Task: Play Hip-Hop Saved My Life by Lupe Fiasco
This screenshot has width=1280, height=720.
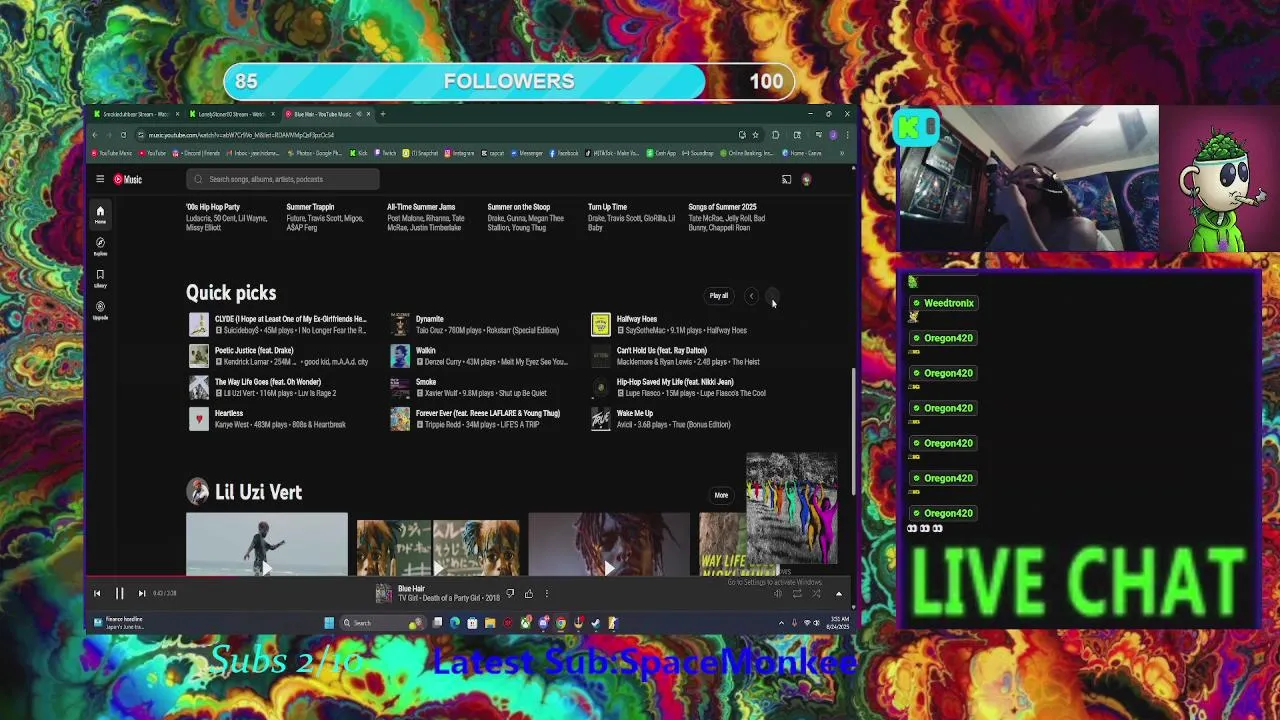Action: [x=675, y=382]
